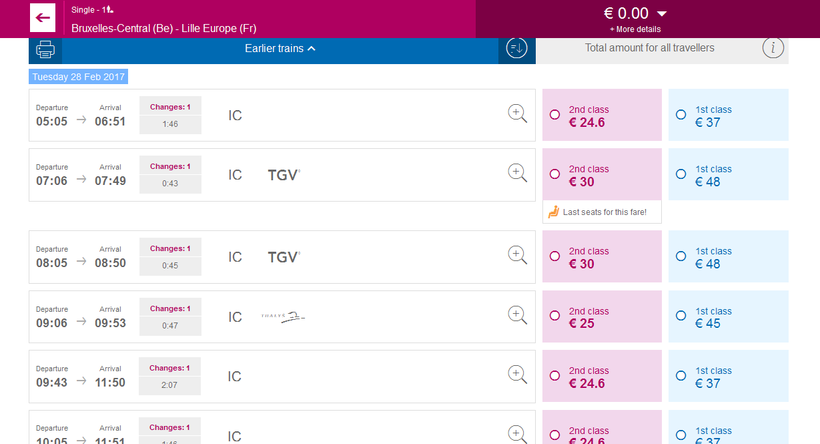Screen dimensions: 820x444
Task: Click magnifier for the 05:05 train
Action: [x=517, y=114]
